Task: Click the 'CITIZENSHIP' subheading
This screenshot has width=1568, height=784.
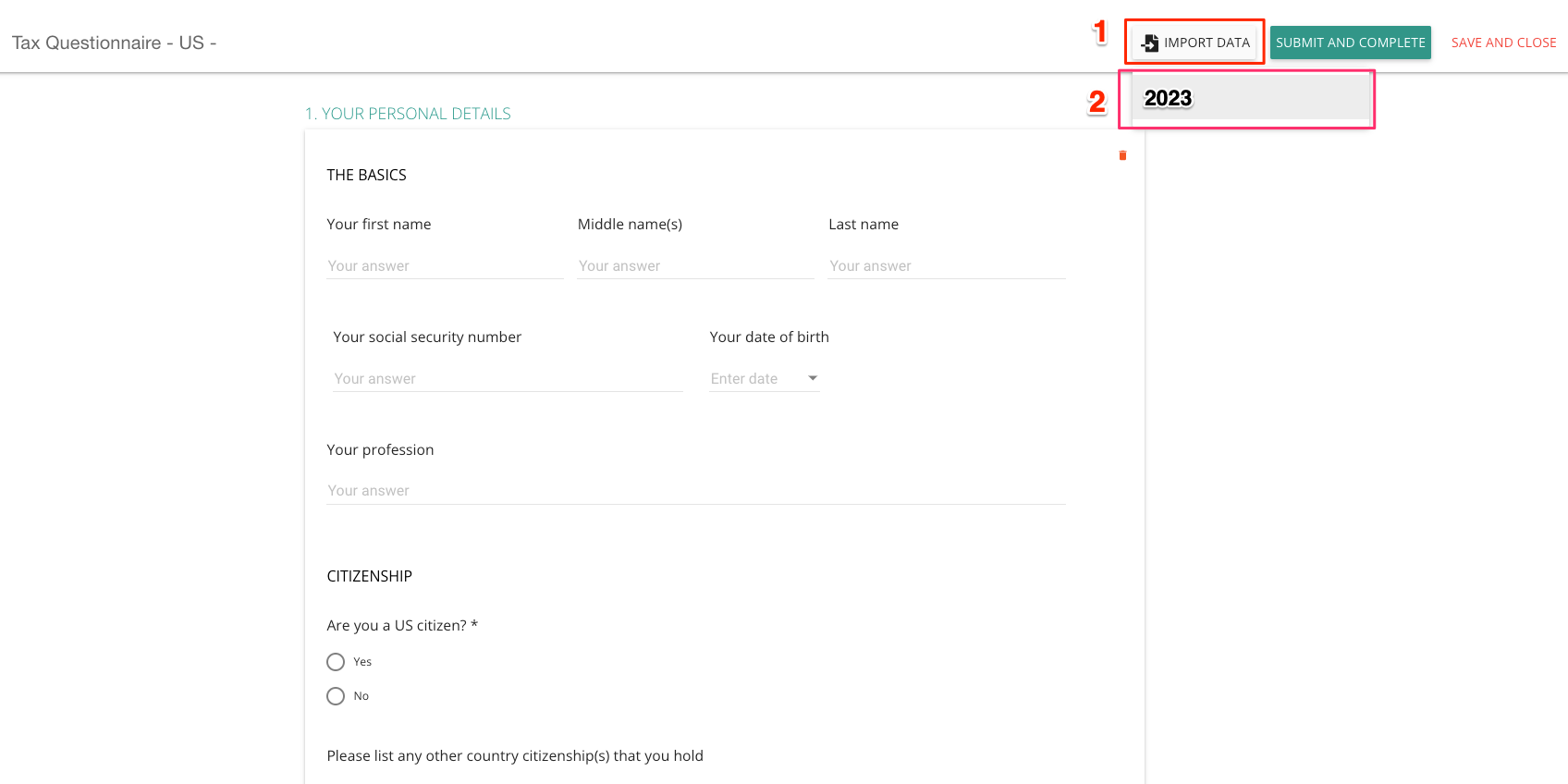Action: tap(369, 576)
